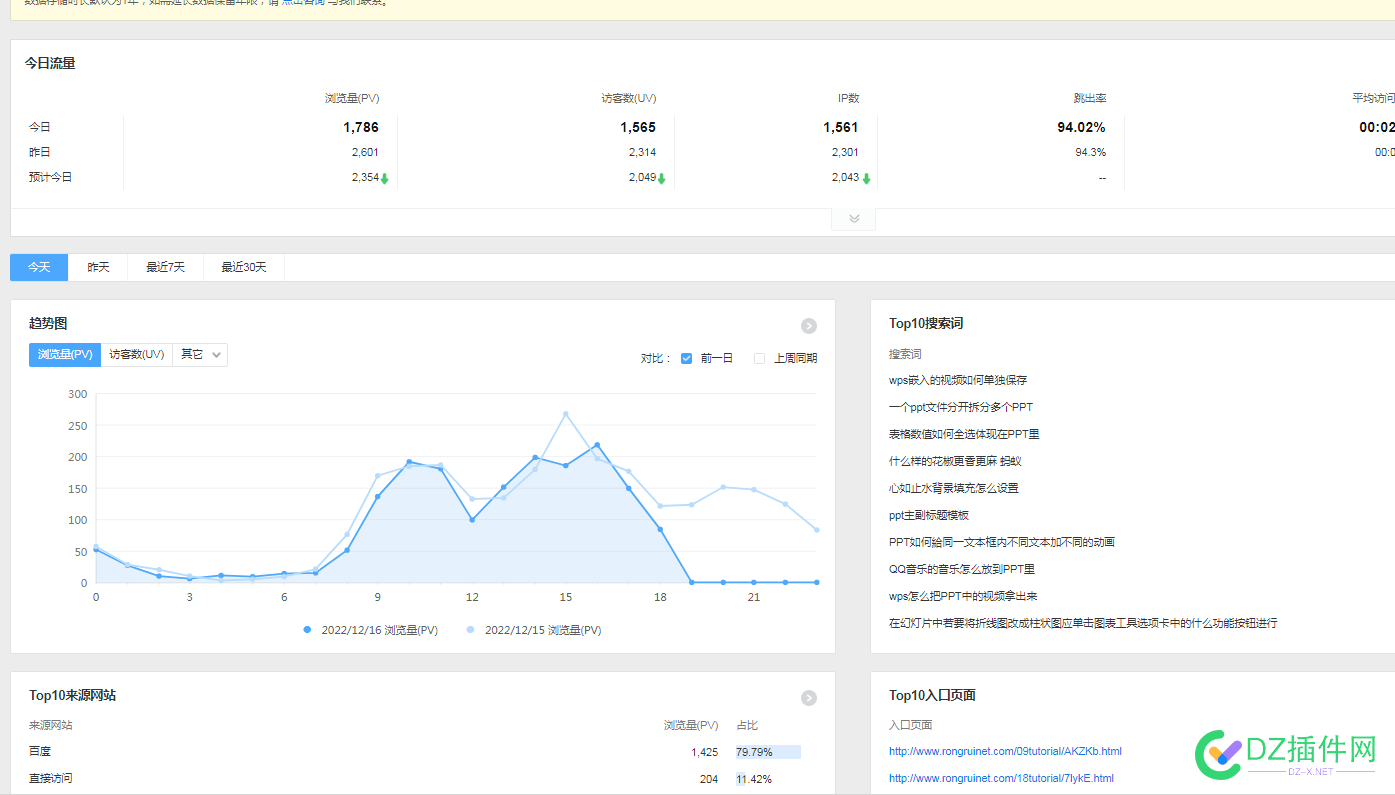Click 访客数(UV) column header in traffic table
Image resolution: width=1395 pixels, height=795 pixels.
pos(629,98)
